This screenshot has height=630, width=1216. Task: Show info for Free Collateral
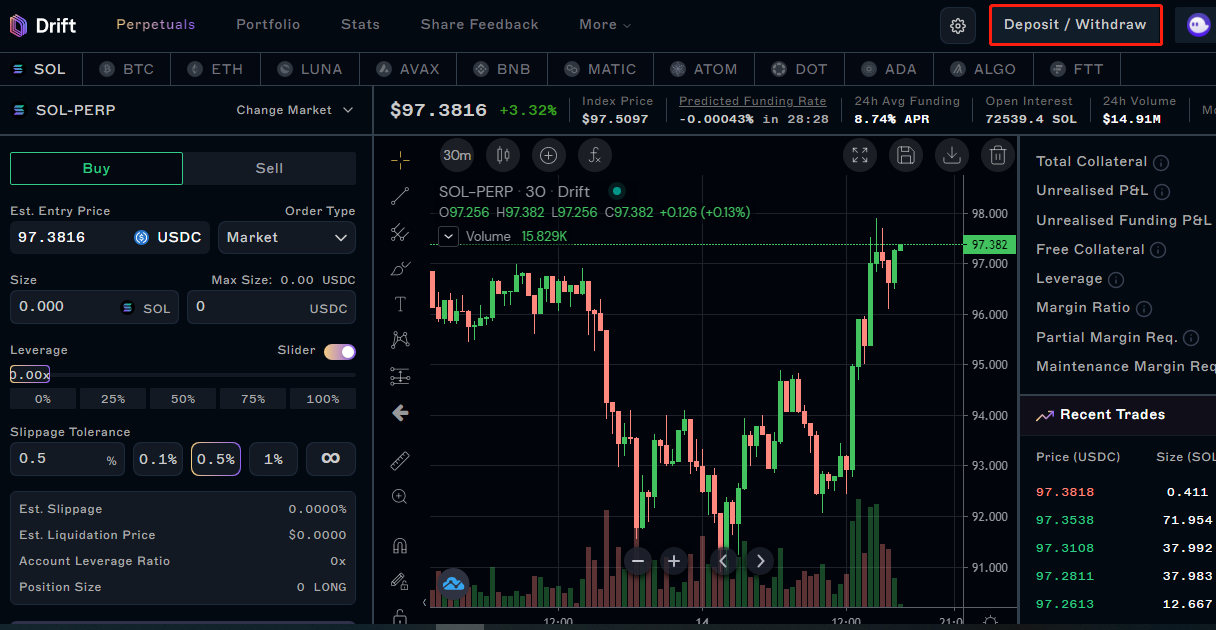pos(1158,250)
